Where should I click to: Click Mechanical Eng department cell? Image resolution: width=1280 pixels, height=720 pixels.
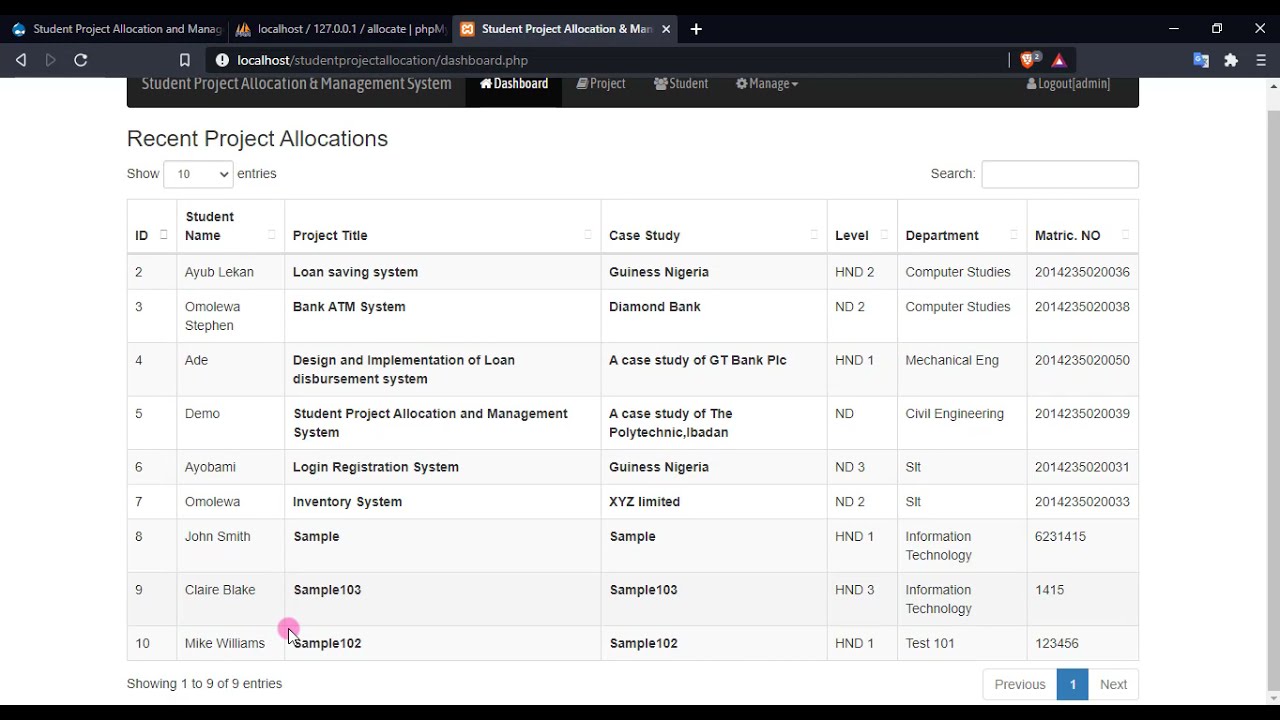[952, 360]
